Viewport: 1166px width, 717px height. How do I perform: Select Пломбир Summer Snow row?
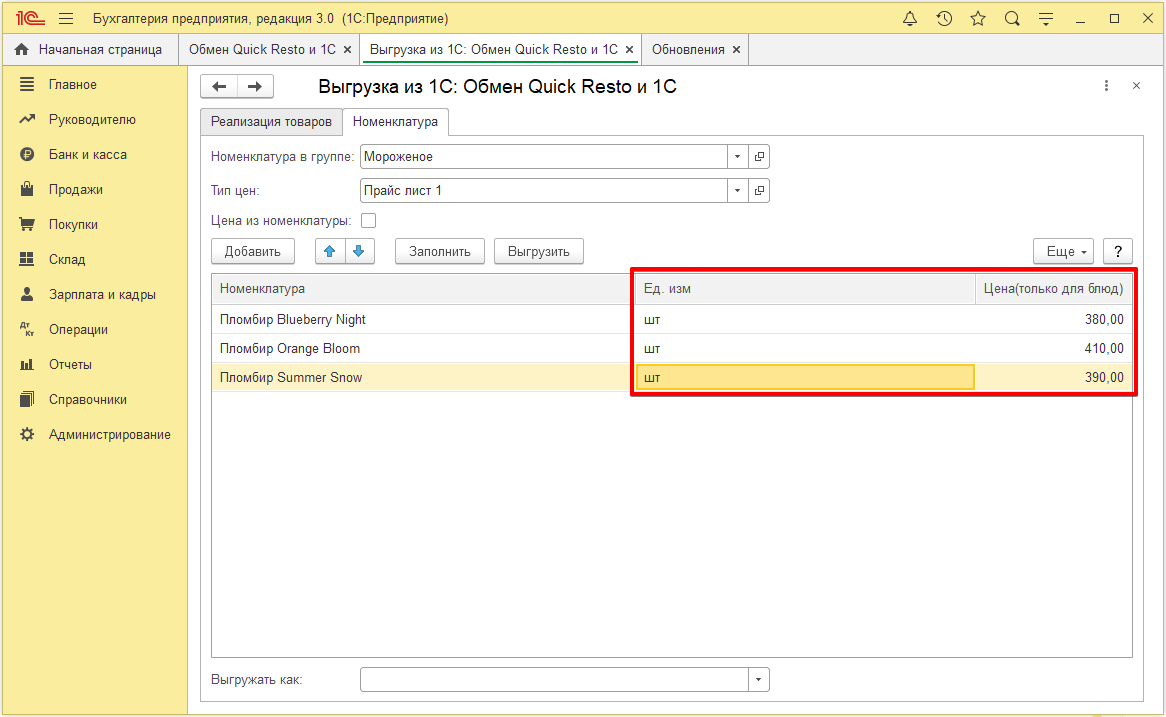pyautogui.click(x=671, y=378)
